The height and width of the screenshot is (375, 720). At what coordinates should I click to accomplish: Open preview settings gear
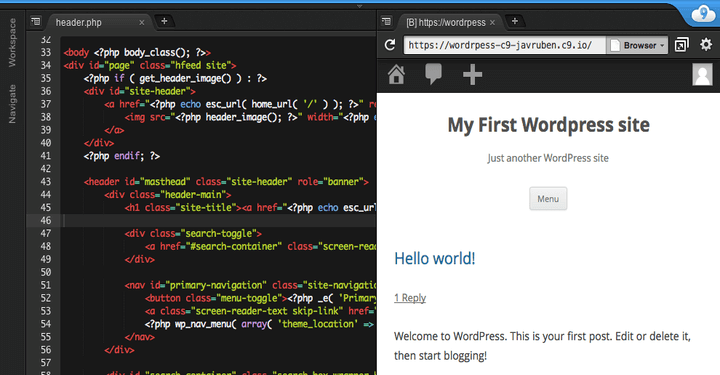click(706, 45)
